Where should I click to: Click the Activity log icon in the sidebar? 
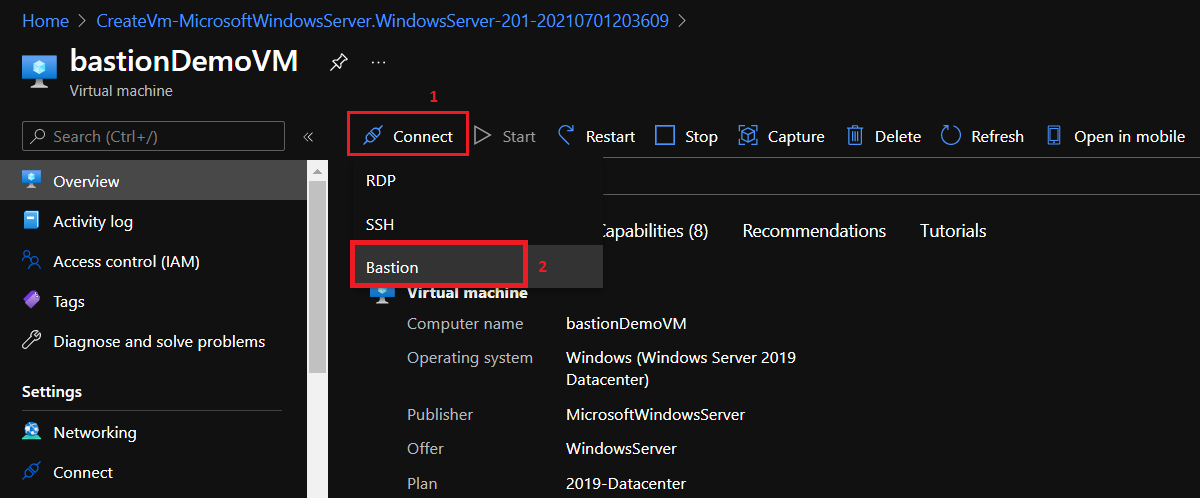click(31, 221)
